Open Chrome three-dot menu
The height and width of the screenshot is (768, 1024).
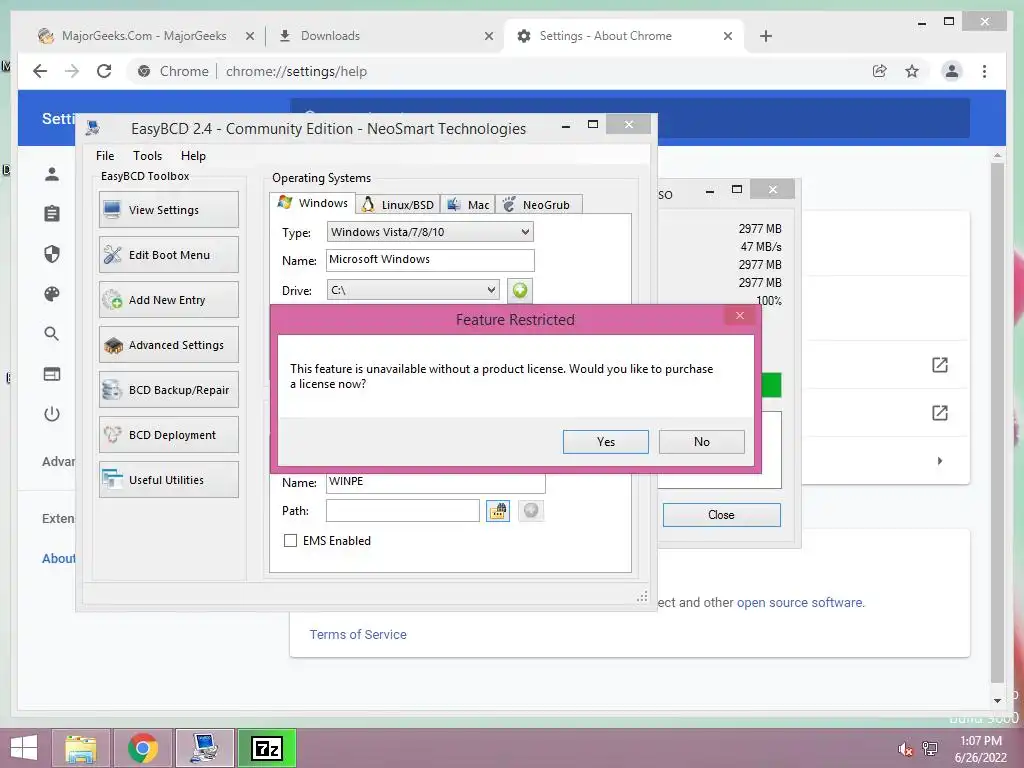click(984, 71)
